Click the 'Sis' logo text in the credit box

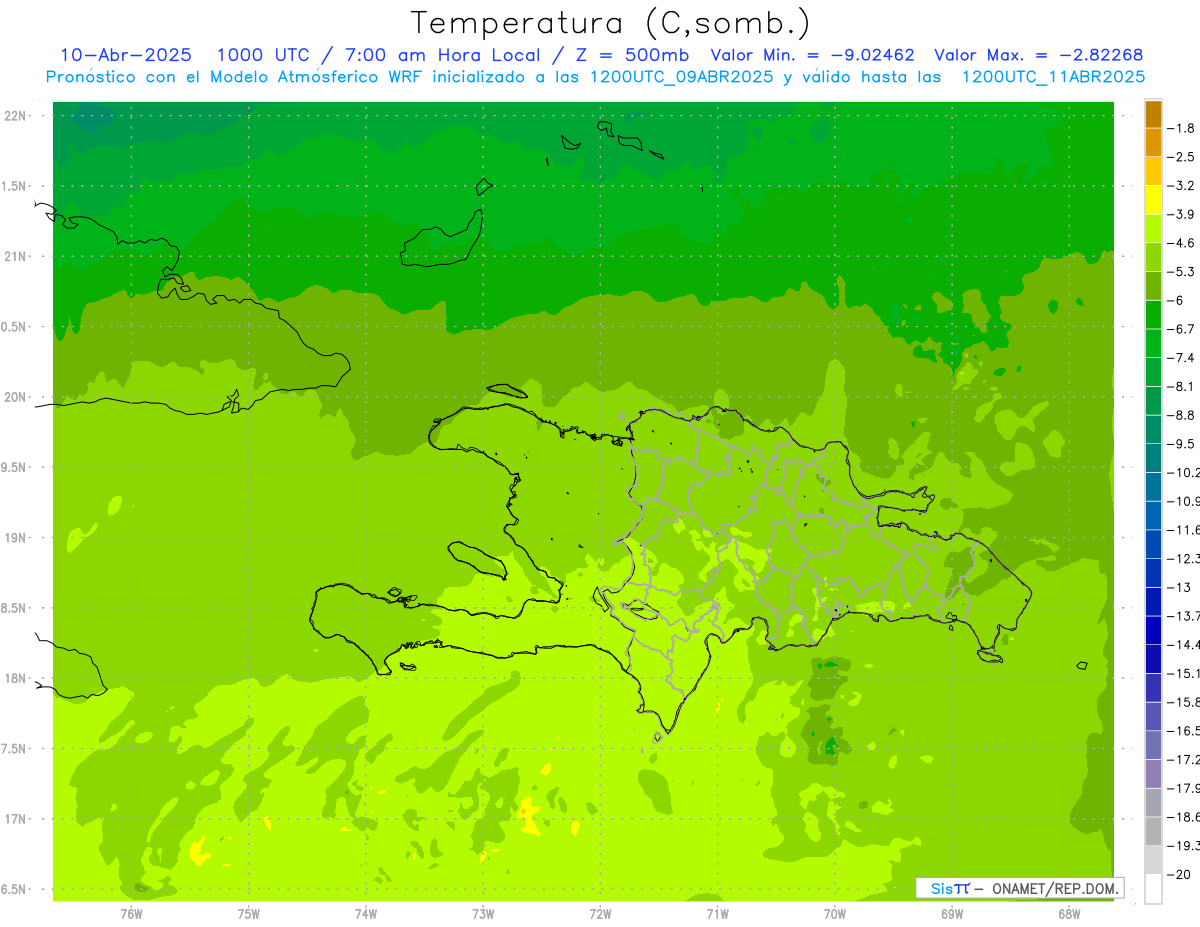point(941,888)
